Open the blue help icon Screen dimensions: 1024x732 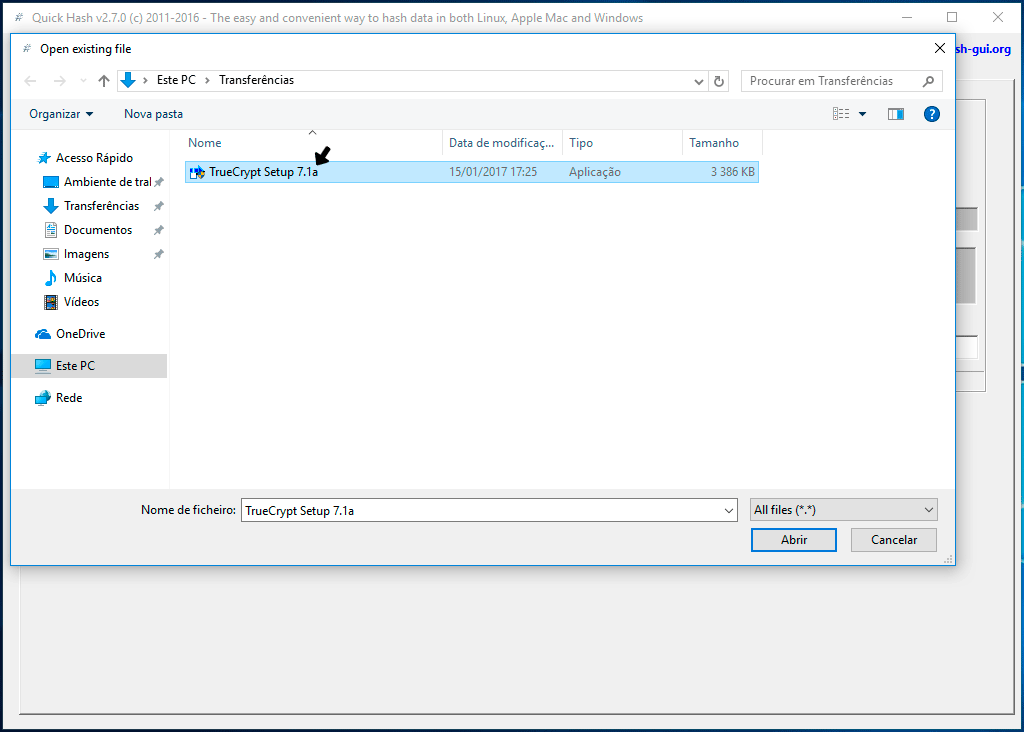(x=932, y=114)
